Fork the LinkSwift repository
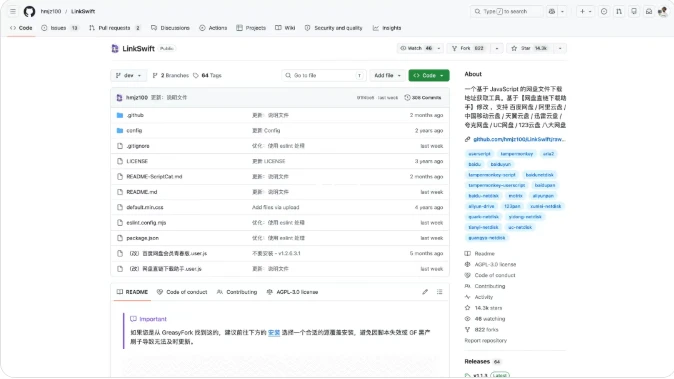 pos(468,48)
